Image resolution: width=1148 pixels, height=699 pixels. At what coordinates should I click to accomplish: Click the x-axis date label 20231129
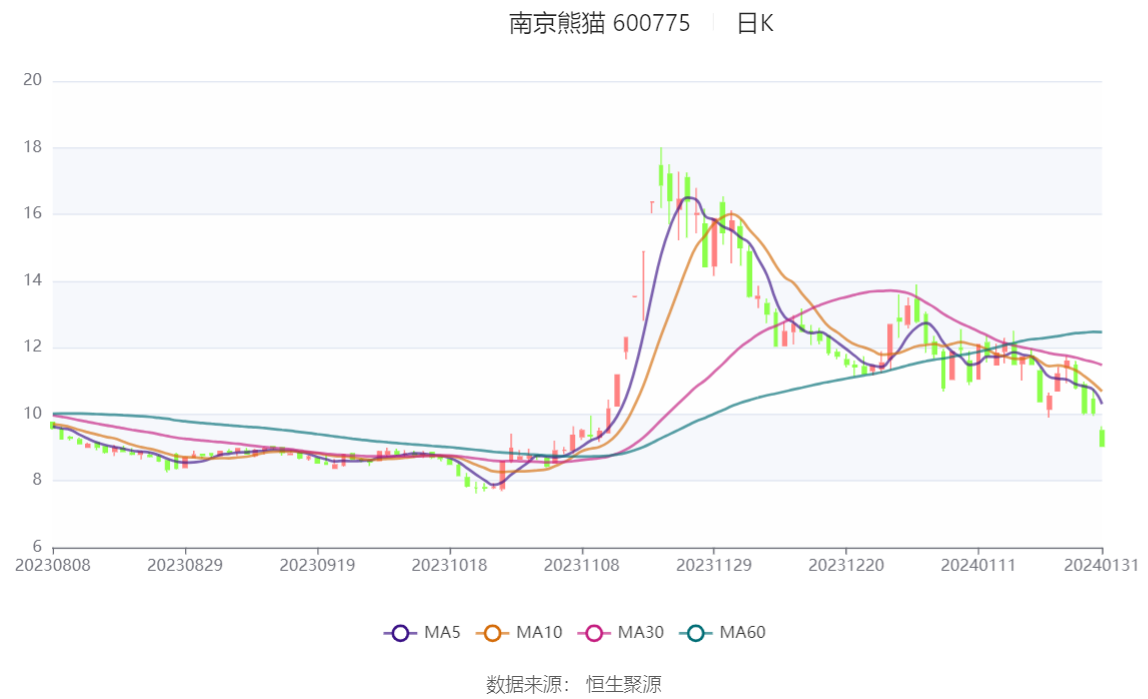pos(714,566)
